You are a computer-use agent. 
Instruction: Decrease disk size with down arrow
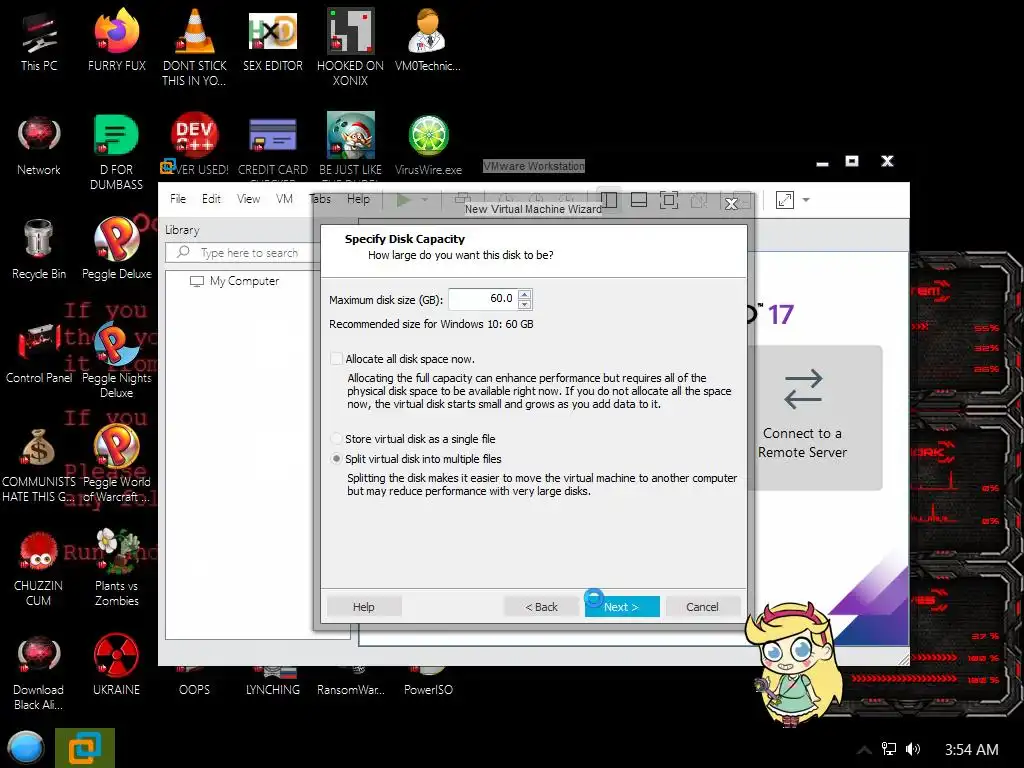(524, 304)
